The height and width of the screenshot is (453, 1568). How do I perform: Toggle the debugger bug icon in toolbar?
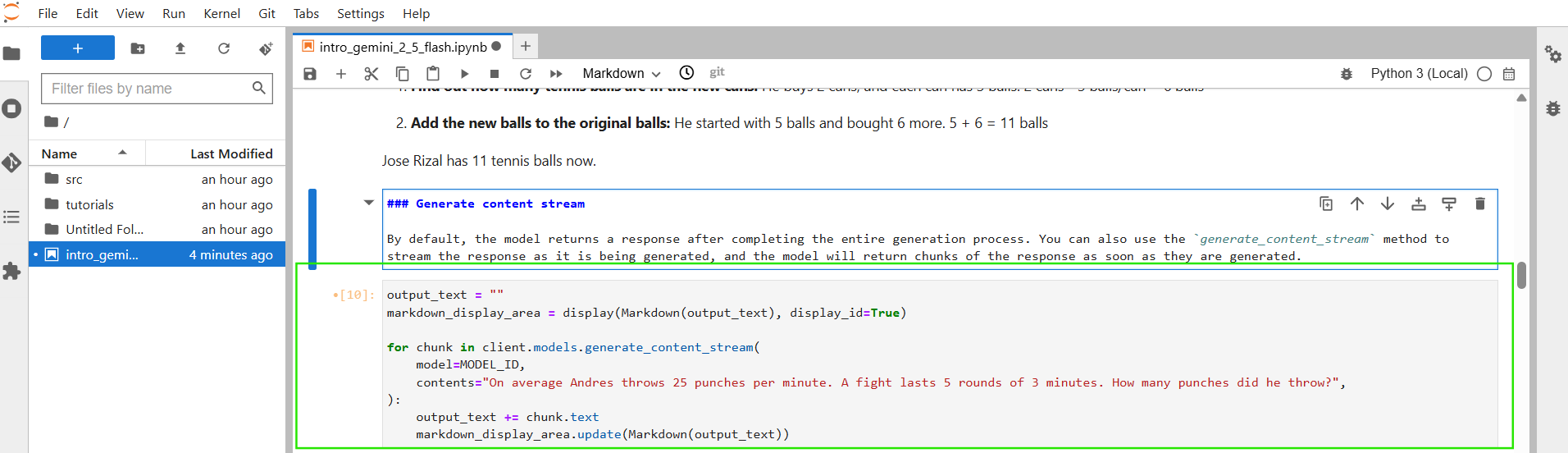[x=1346, y=74]
